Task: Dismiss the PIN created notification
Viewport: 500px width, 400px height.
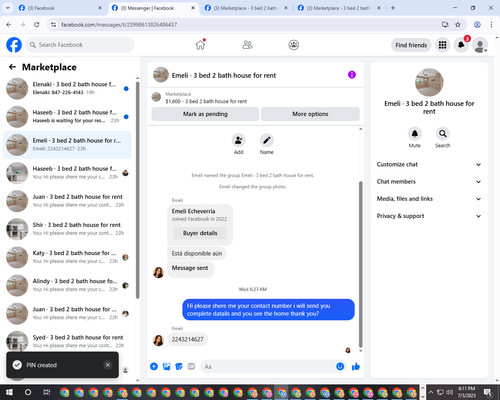Action: click(x=108, y=365)
